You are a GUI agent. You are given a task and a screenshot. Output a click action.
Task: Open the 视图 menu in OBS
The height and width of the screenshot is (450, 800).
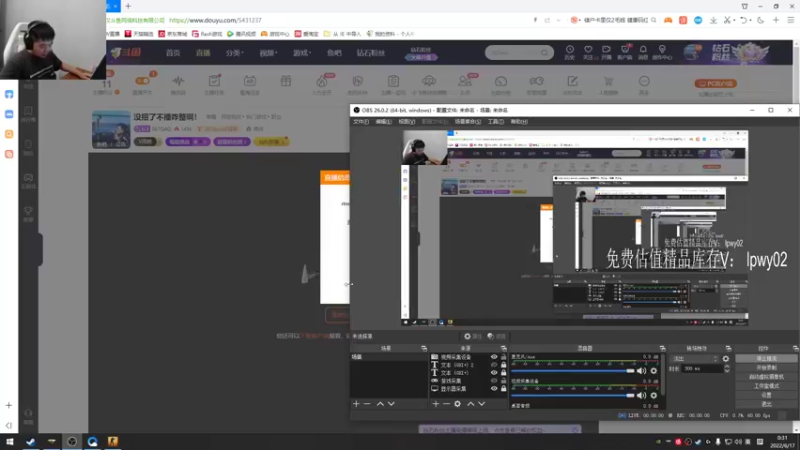(407, 121)
